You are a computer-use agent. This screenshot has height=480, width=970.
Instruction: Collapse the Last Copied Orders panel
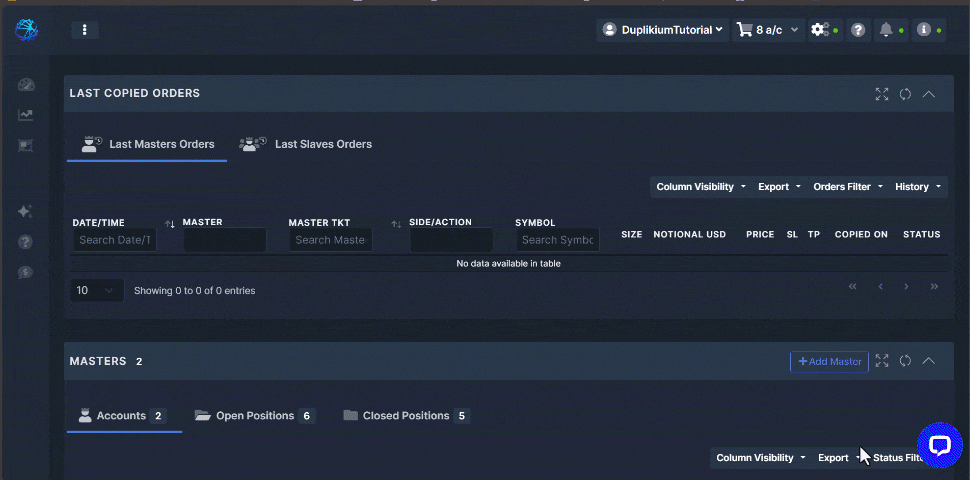click(x=929, y=94)
